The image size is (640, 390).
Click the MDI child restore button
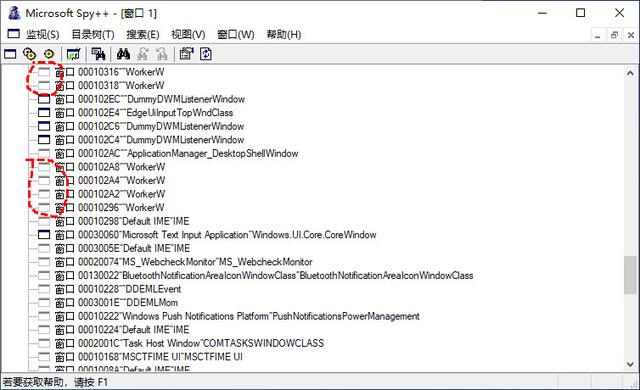tap(614, 35)
